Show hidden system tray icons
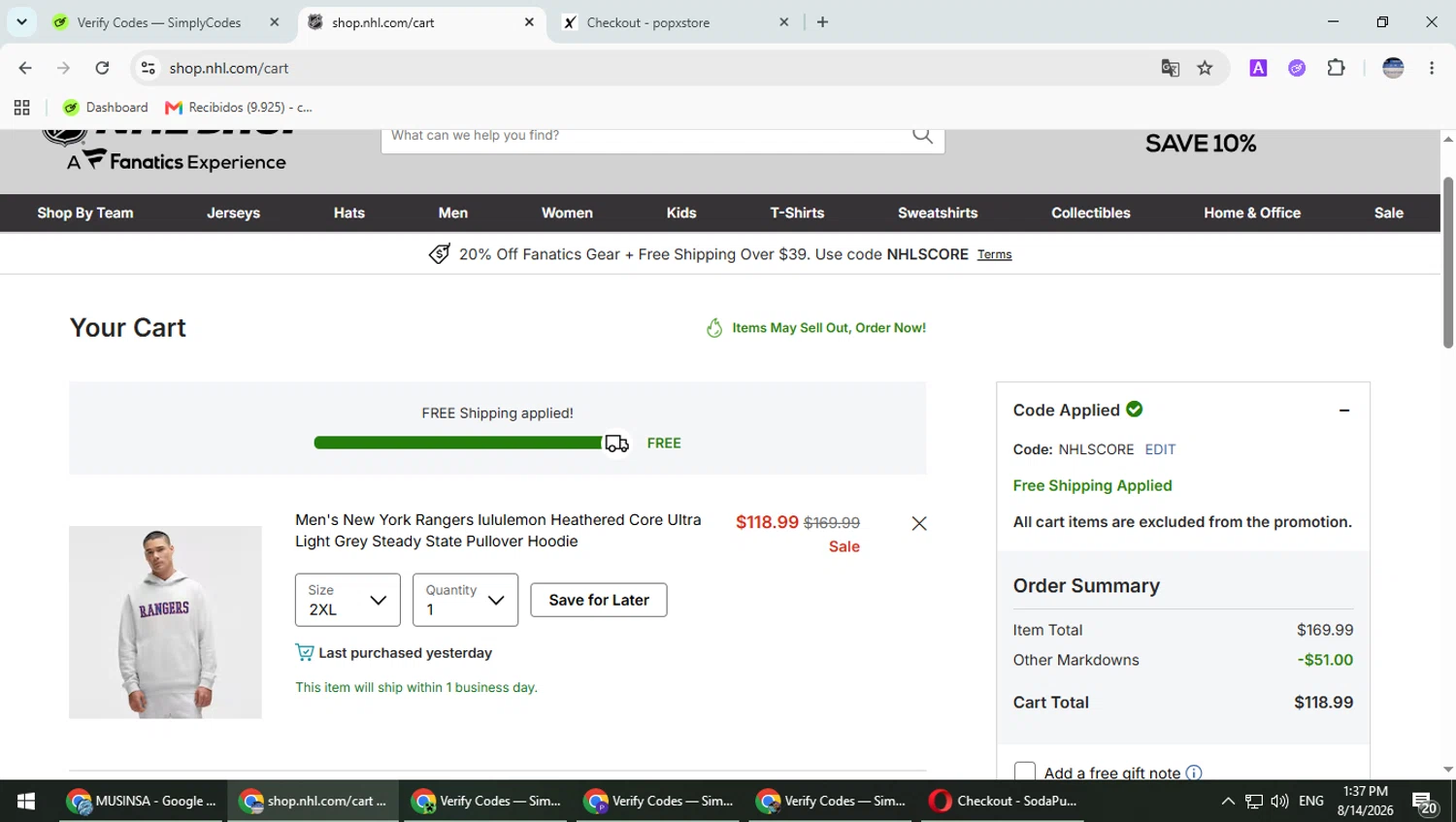1456x822 pixels. point(1228,801)
